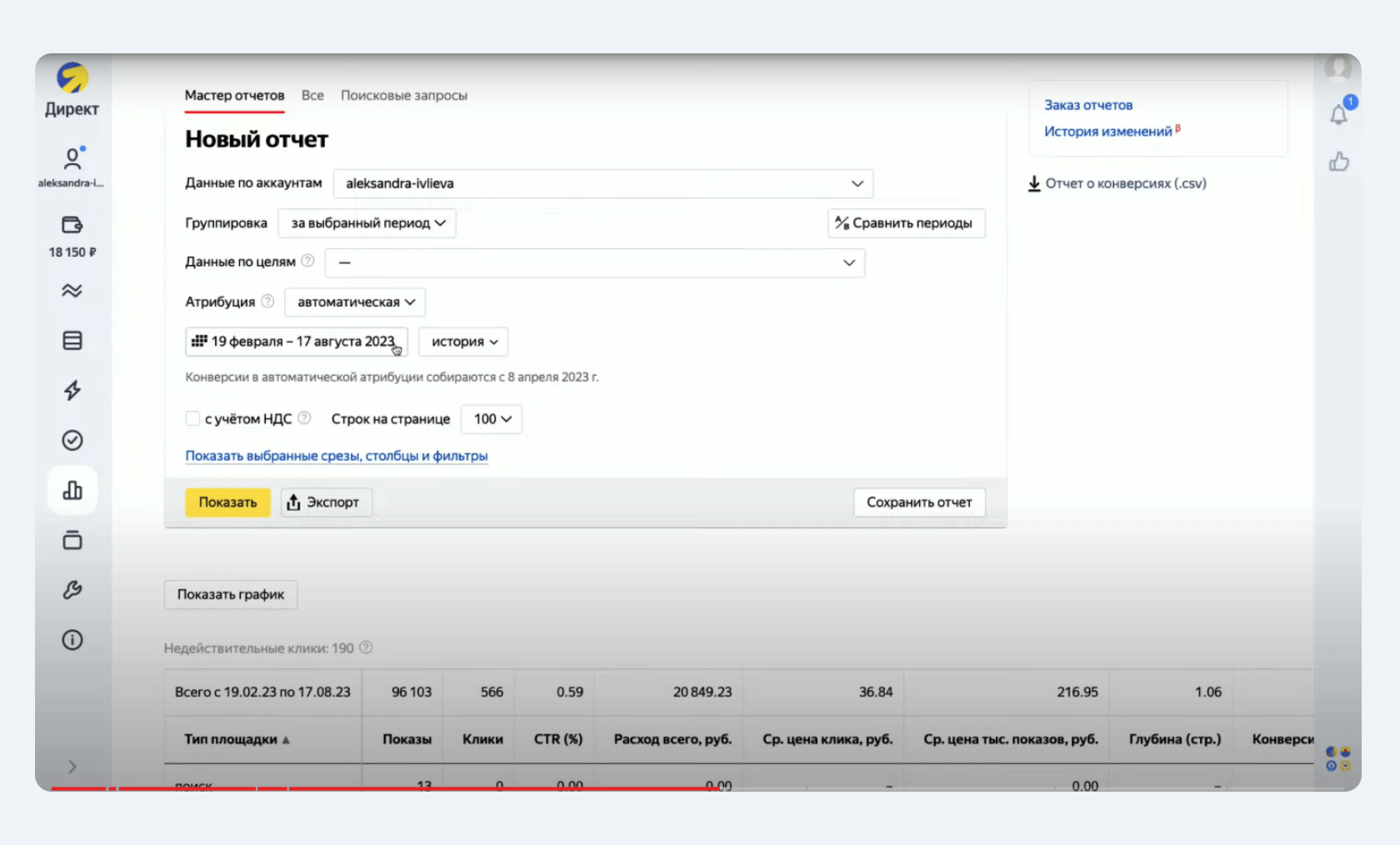
Task: Sort by the Тип площадки column
Action: [x=237, y=739]
